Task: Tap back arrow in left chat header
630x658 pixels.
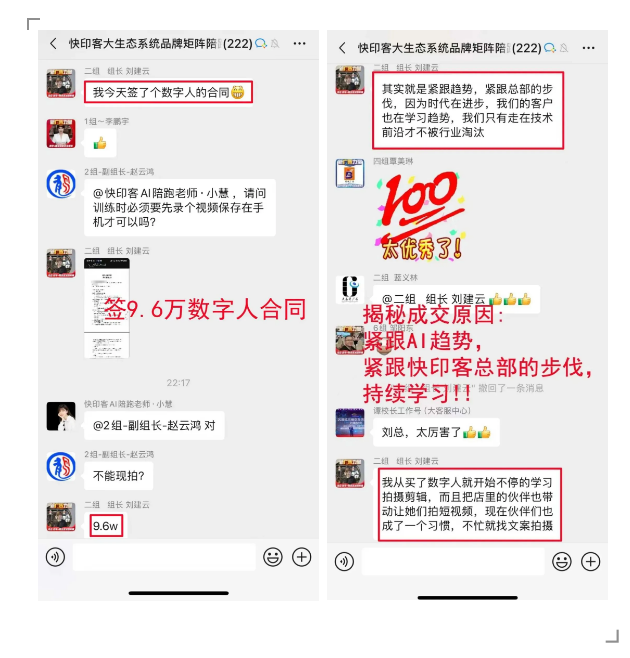Action: [53, 43]
